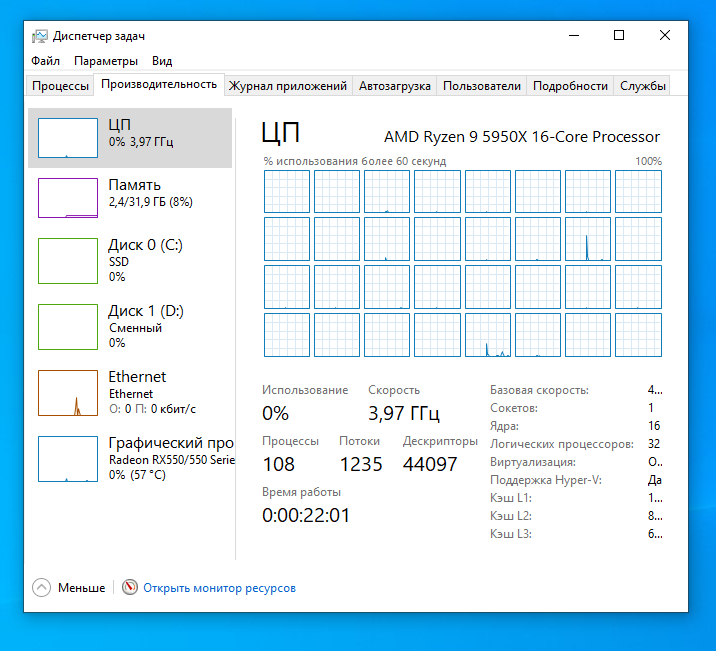Click the Task Manager app icon in title bar
The height and width of the screenshot is (651, 716).
click(40, 36)
